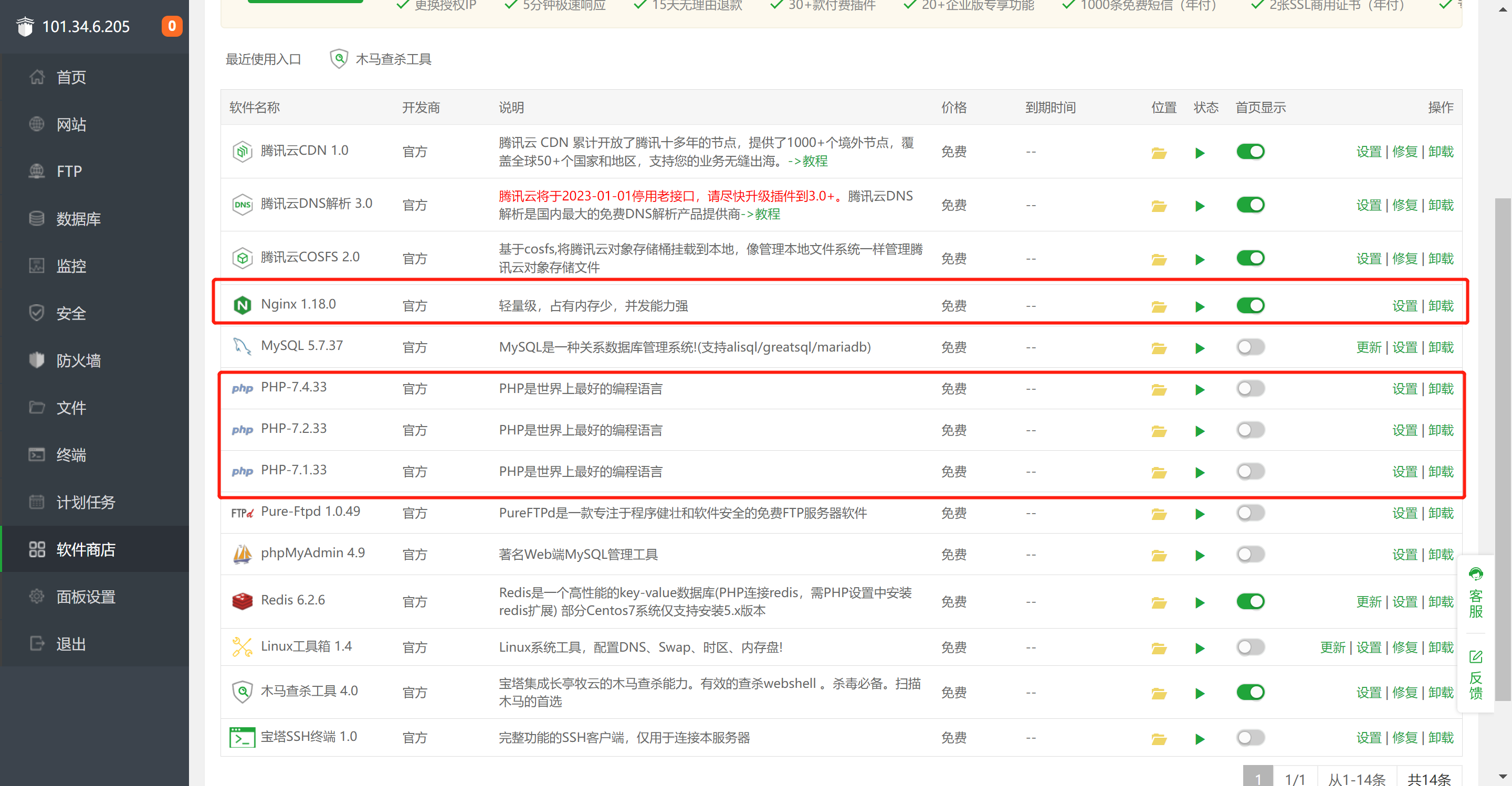
Task: Open folder location for MySQL 5.7.37
Action: point(1159,348)
